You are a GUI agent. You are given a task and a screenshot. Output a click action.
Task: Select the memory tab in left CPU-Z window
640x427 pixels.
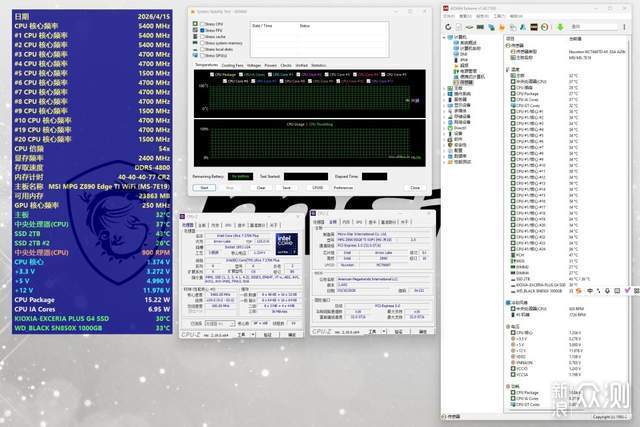point(215,225)
